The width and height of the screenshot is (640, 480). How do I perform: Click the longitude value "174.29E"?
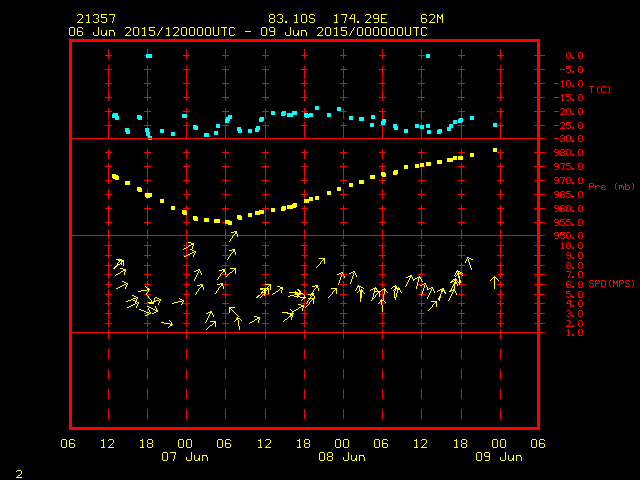click(x=360, y=19)
